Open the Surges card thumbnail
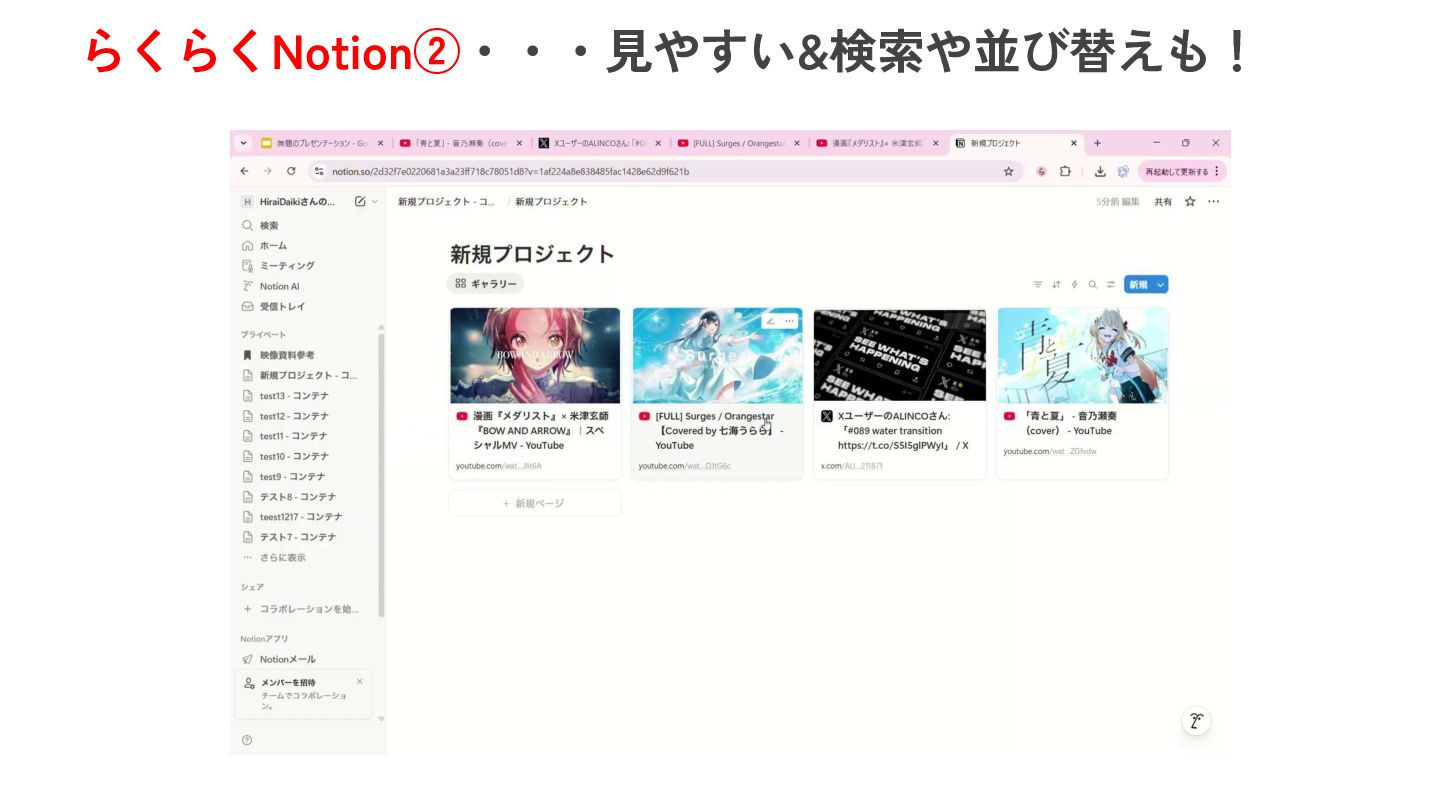The width and height of the screenshot is (1440, 810). (x=717, y=355)
